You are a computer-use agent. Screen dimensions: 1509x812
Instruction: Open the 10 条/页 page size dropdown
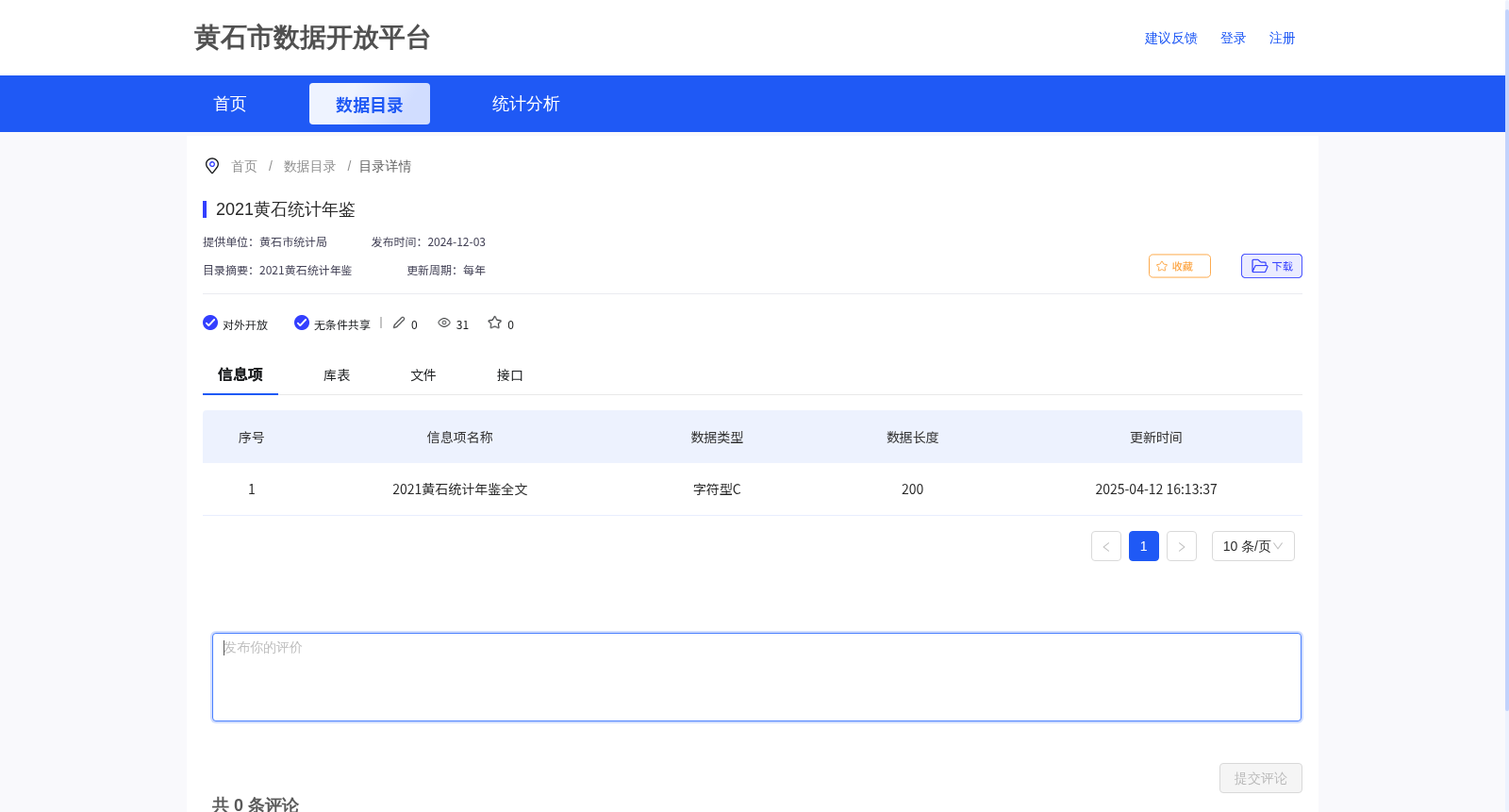tap(1253, 546)
